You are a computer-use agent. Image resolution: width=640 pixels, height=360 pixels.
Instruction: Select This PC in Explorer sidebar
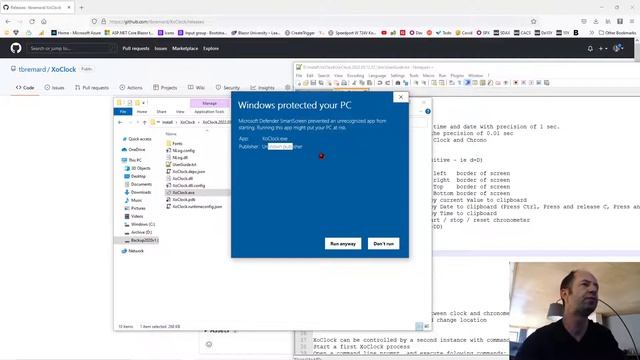click(x=131, y=160)
